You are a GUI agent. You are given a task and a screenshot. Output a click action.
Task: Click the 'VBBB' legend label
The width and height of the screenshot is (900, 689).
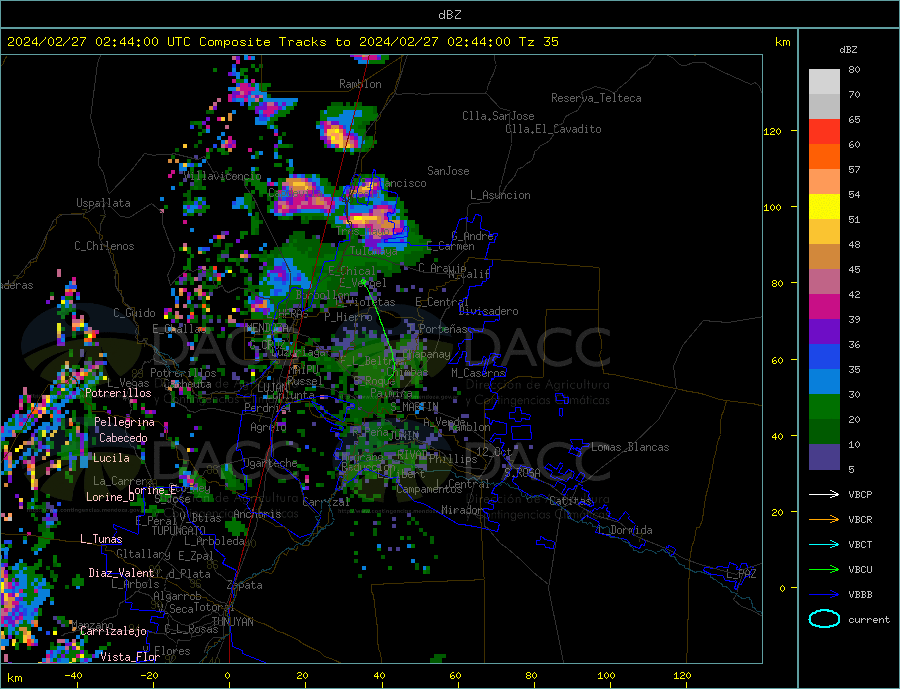pos(860,594)
